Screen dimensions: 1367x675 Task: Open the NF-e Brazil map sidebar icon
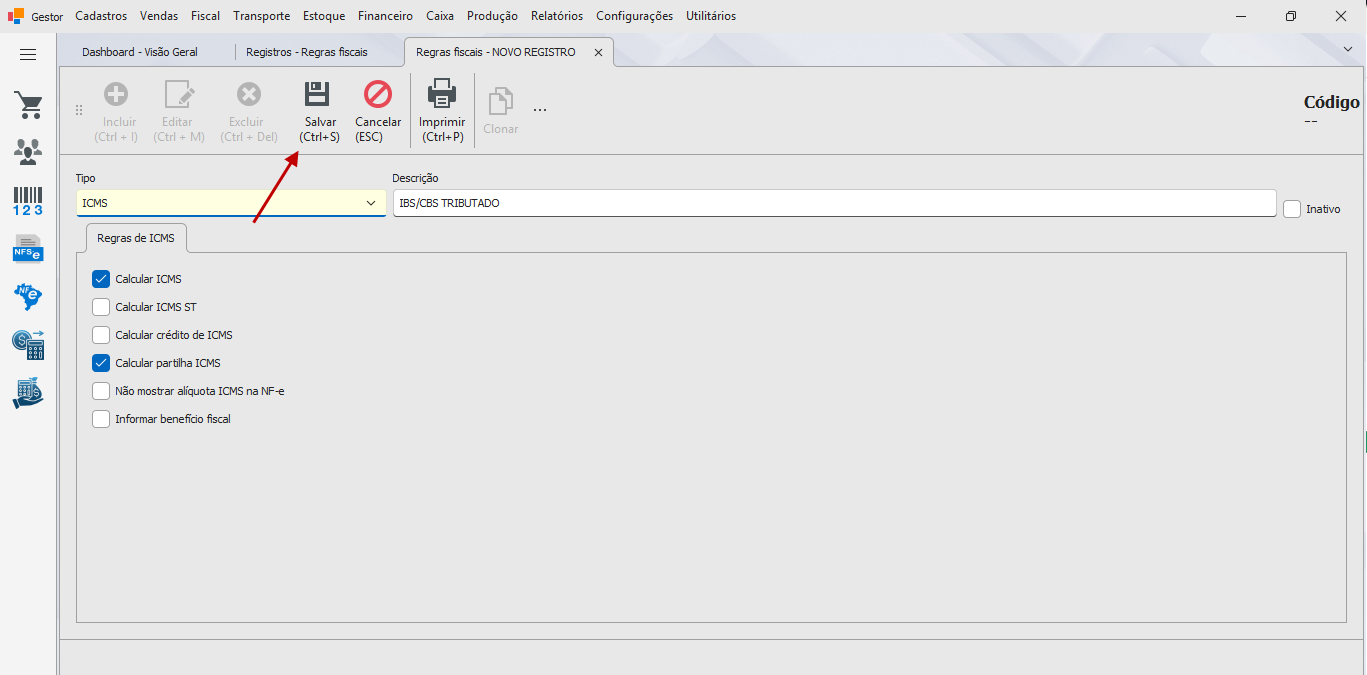coord(28,296)
